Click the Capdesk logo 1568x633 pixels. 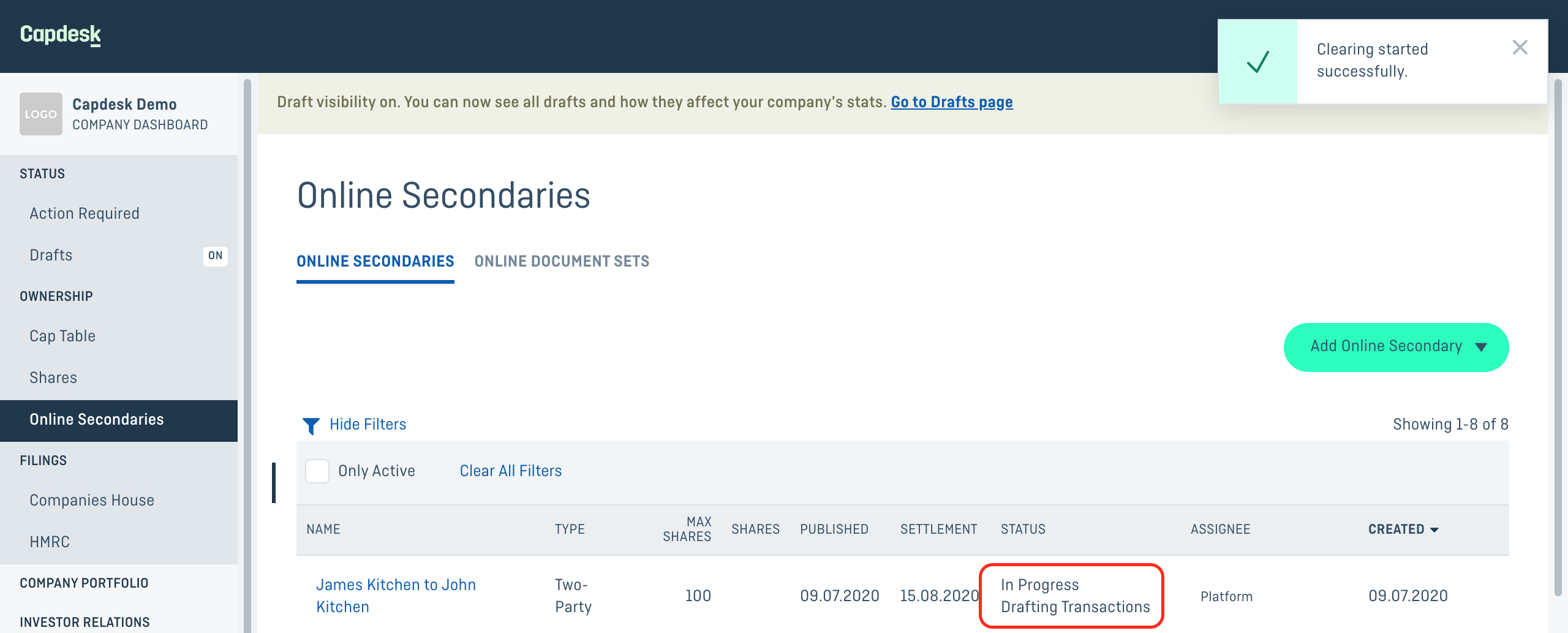coord(60,34)
